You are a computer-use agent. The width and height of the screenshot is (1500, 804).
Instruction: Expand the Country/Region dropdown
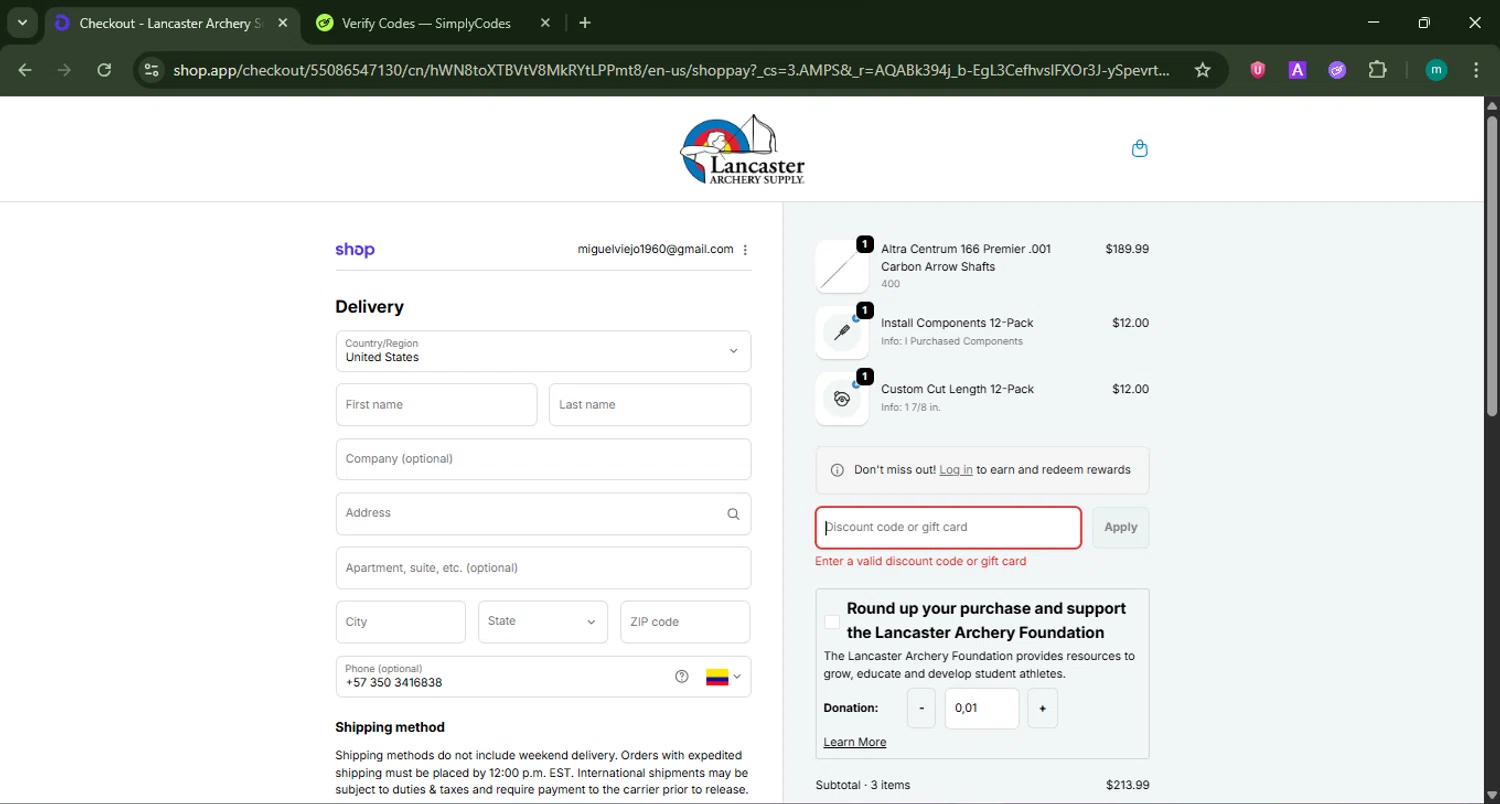coord(543,351)
